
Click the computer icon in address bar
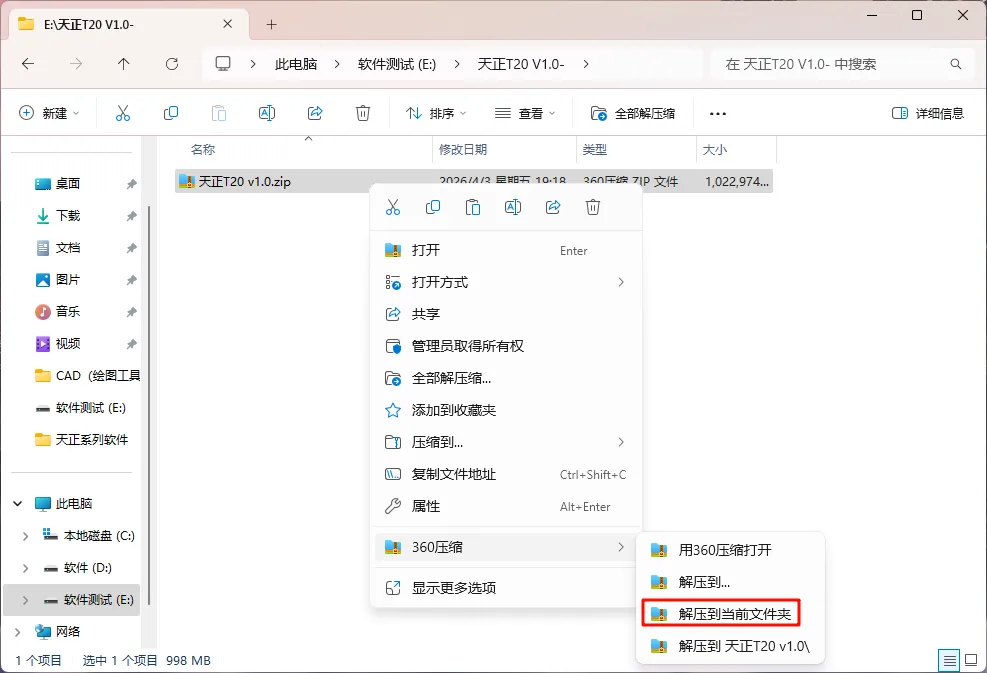point(223,64)
